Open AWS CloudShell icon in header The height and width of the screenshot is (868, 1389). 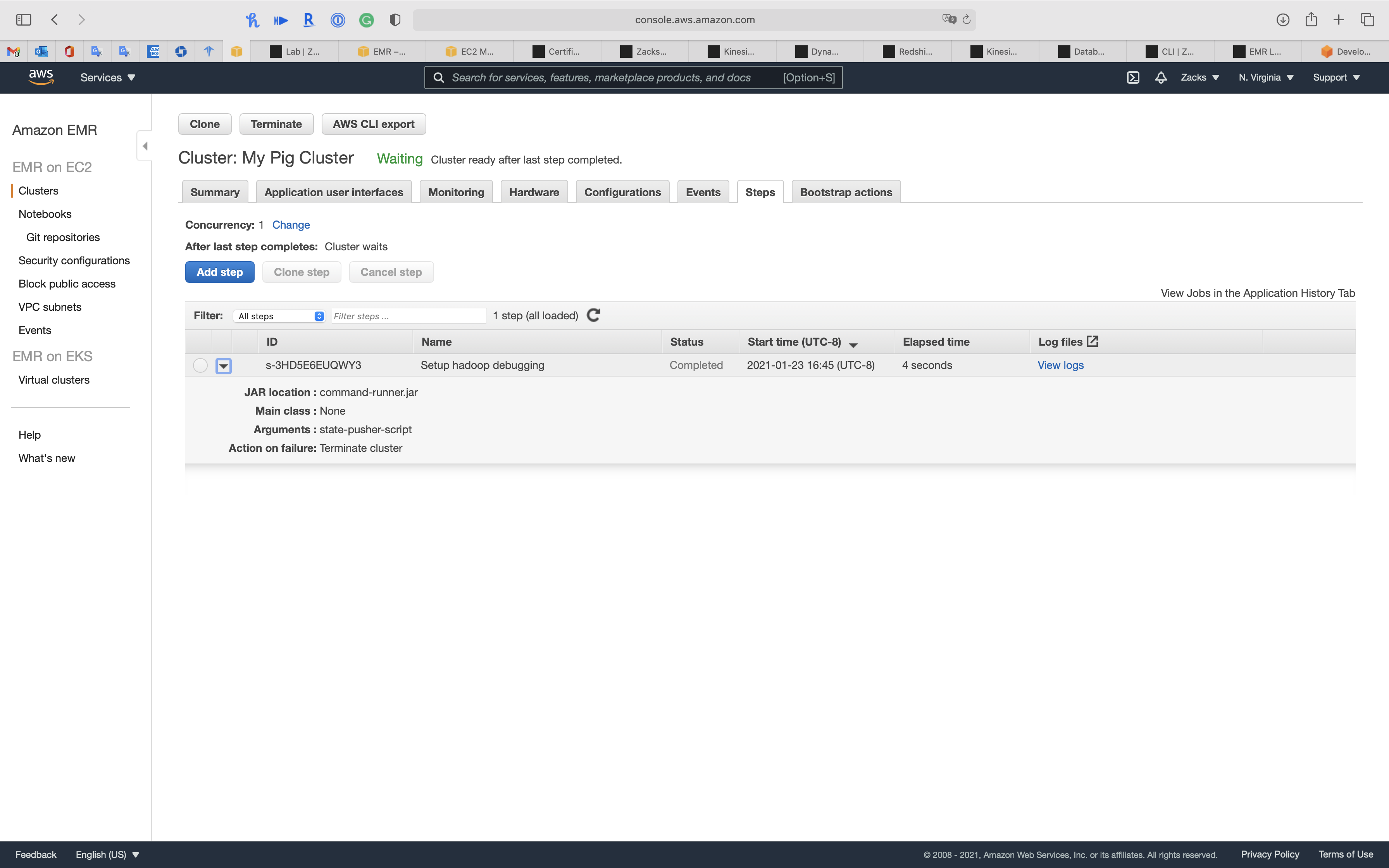[1132, 77]
